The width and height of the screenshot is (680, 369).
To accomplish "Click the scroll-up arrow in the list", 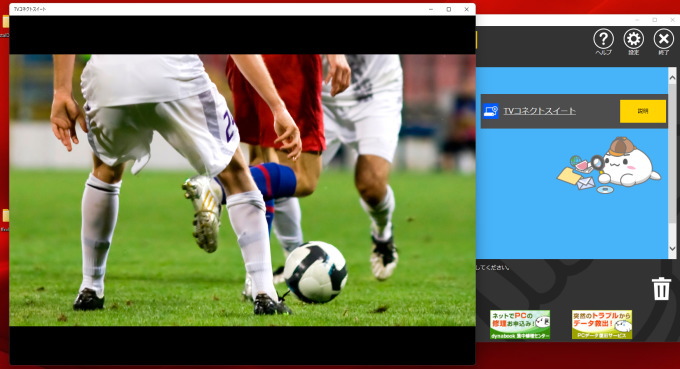I will pos(672,78).
